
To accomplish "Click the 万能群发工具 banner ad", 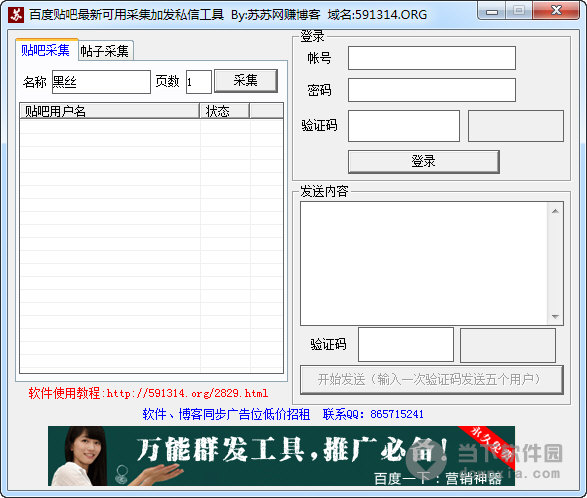I will [281, 456].
